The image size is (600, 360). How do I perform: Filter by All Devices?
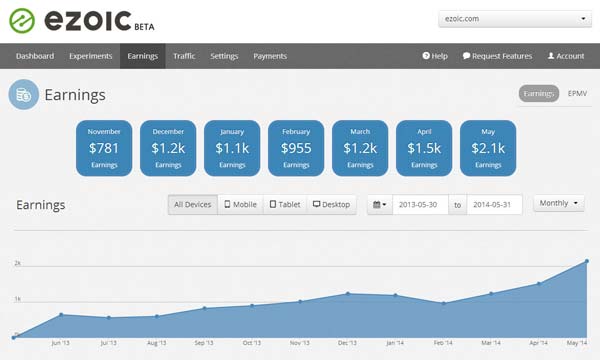coord(192,205)
